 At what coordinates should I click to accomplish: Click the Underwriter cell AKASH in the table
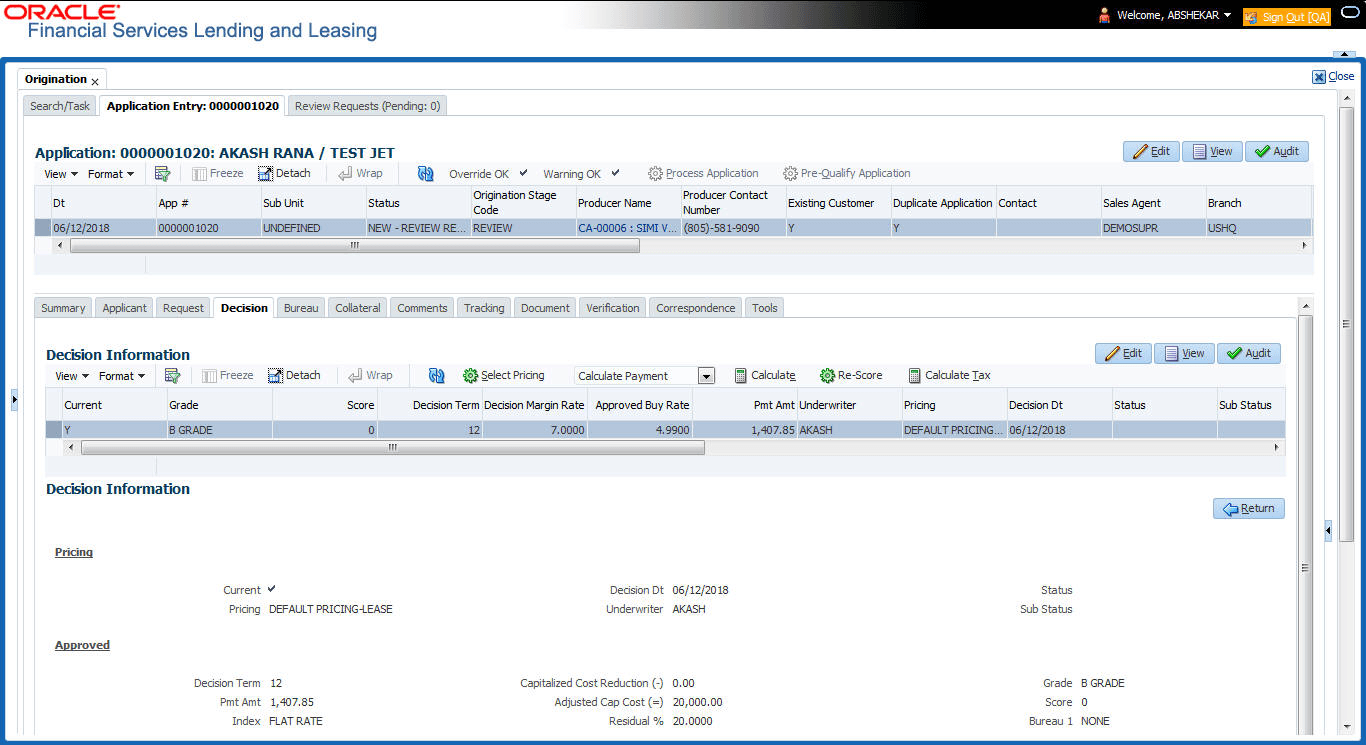pyautogui.click(x=849, y=430)
